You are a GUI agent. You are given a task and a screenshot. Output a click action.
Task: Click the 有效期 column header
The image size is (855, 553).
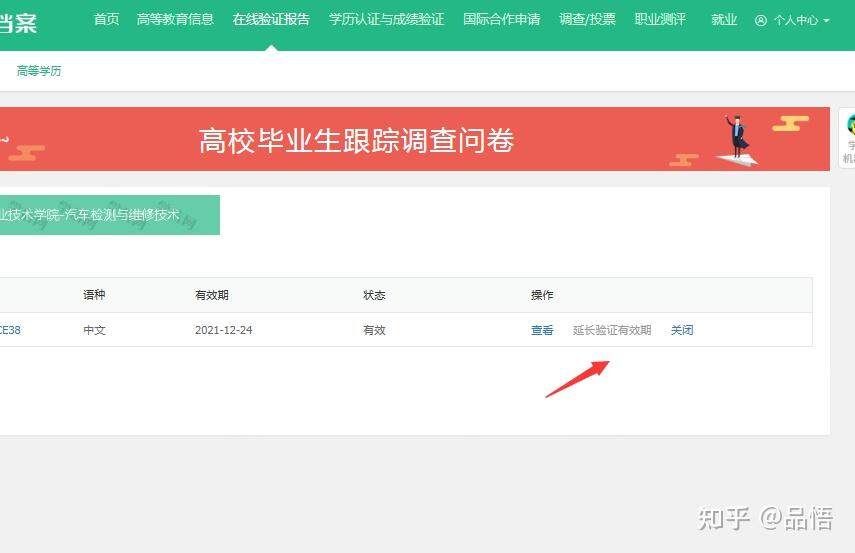tap(212, 295)
